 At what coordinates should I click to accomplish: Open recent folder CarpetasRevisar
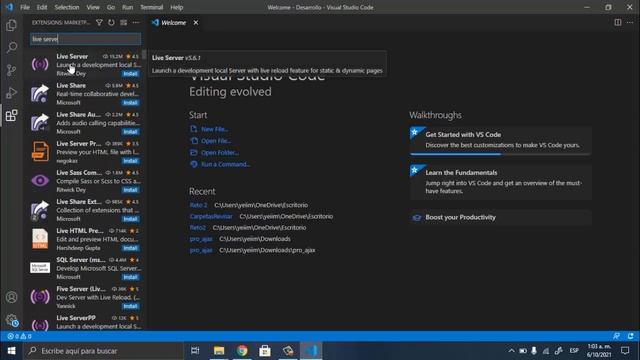[211, 217]
